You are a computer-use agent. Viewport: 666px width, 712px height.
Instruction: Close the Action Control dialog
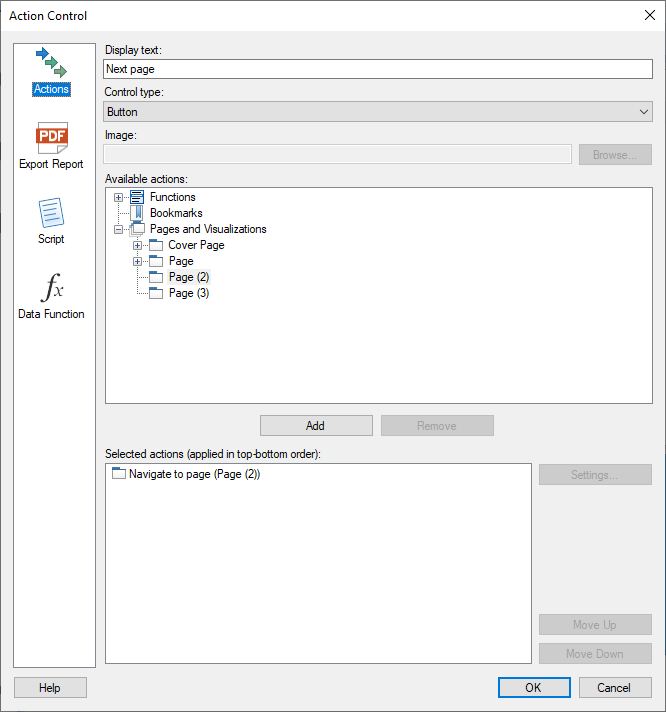(650, 15)
